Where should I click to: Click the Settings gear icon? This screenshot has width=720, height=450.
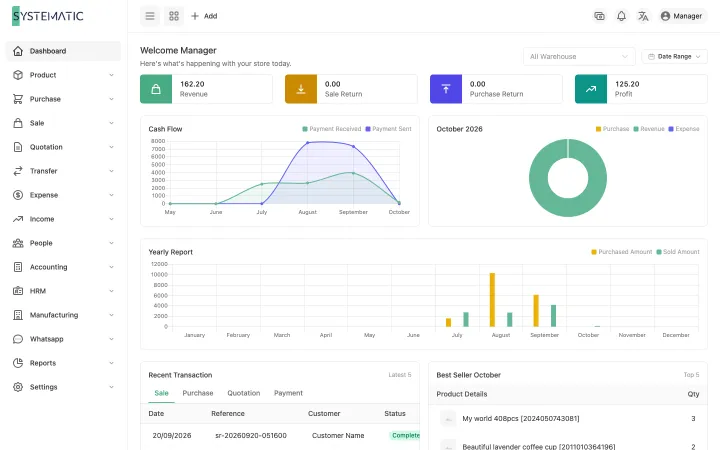pos(18,387)
